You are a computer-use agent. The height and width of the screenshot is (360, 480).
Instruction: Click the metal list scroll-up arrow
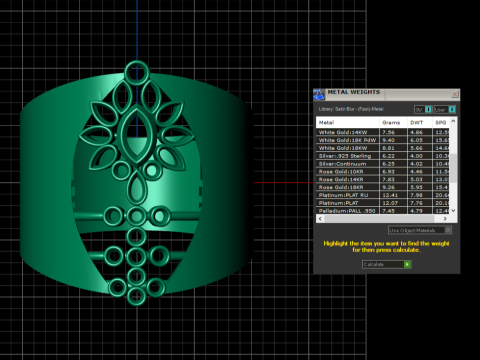coord(453,121)
